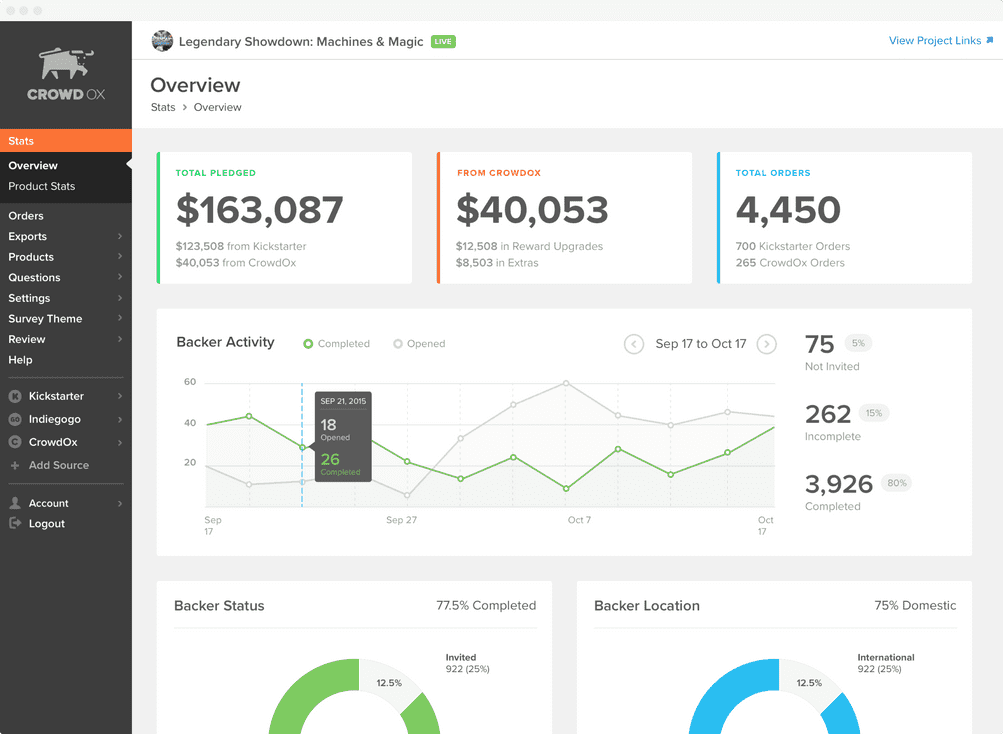Viewport: 1003px width, 734px height.
Task: Click the Account person icon
Action: coord(15,503)
